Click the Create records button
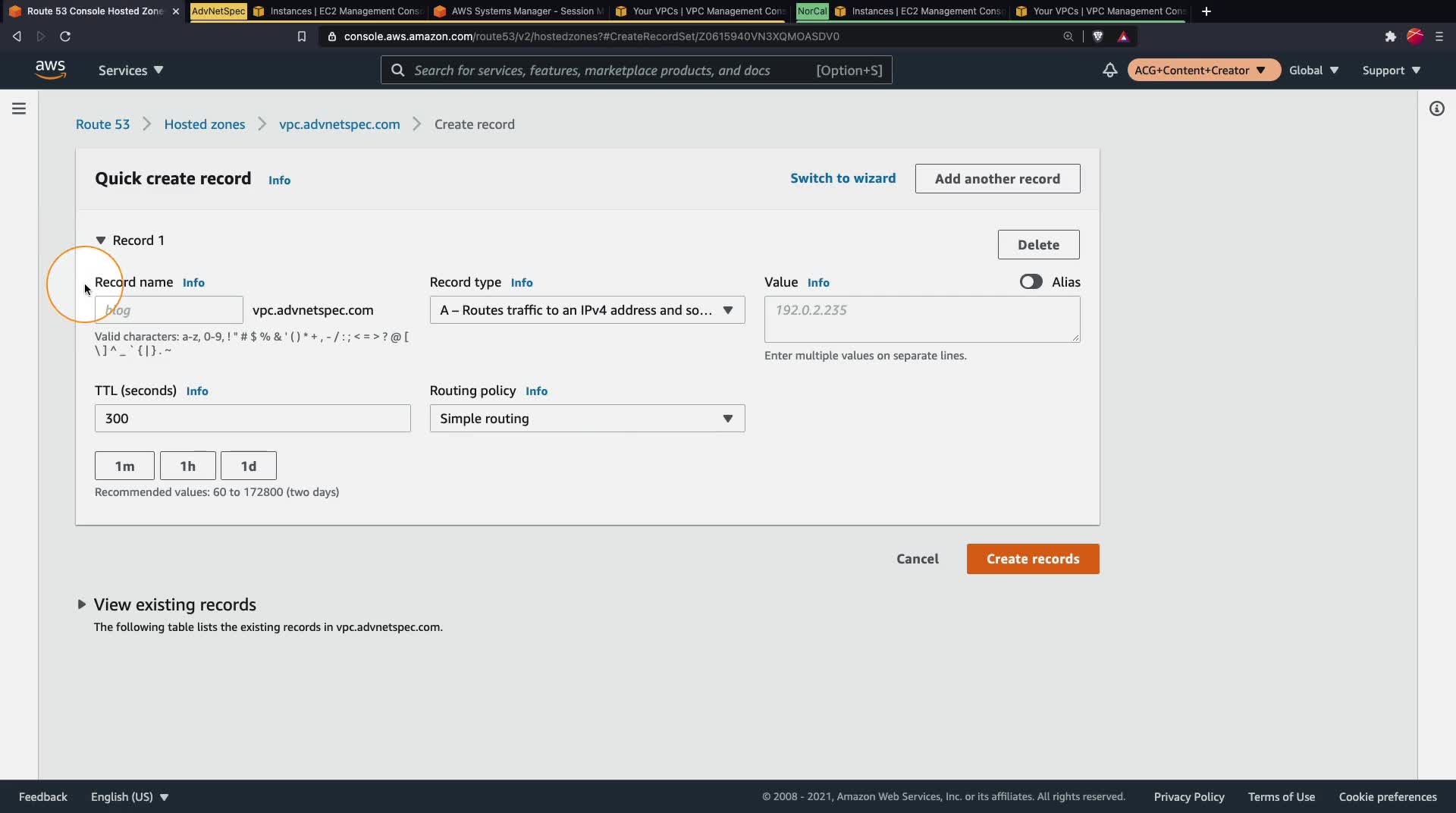1456x813 pixels. (1033, 559)
